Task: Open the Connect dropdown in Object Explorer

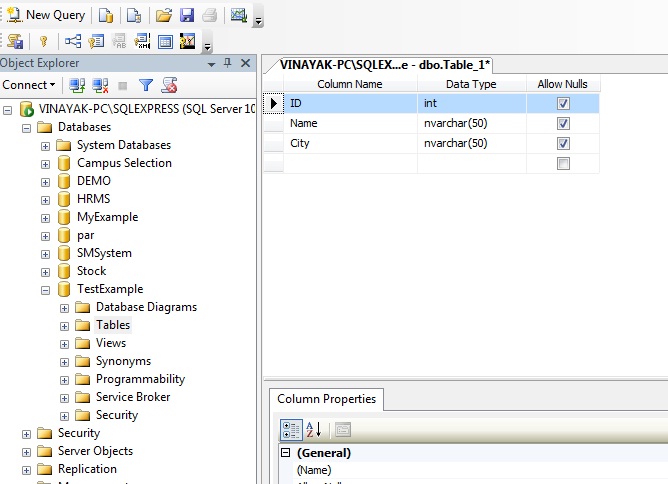Action: pos(29,85)
